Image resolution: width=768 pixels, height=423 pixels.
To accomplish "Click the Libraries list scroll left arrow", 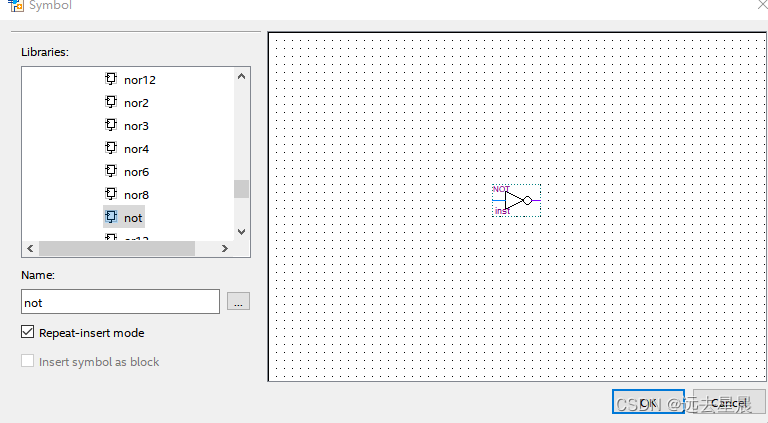I will [30, 249].
